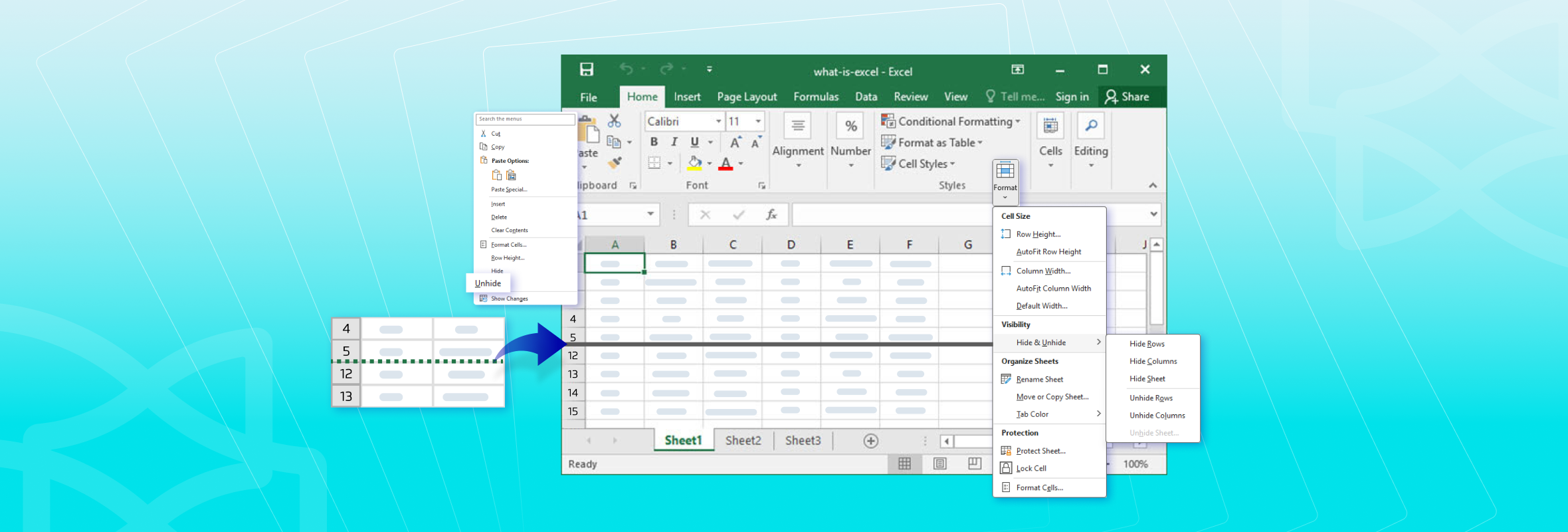1568x532 pixels.
Task: Select the Sheet2 worksheet tab
Action: click(x=743, y=440)
